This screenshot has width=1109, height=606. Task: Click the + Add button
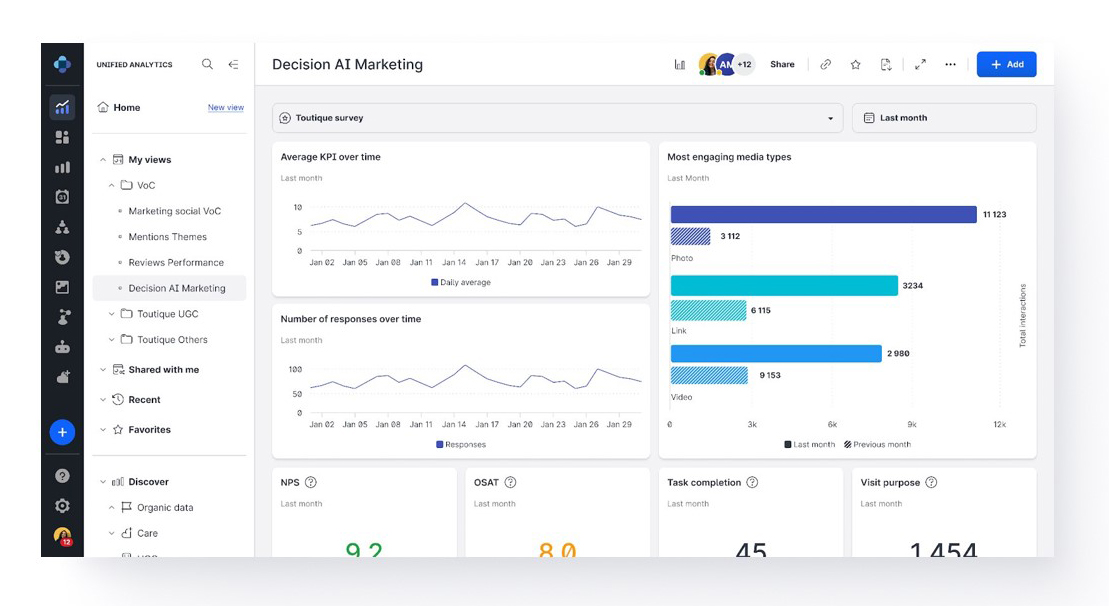tap(1006, 64)
